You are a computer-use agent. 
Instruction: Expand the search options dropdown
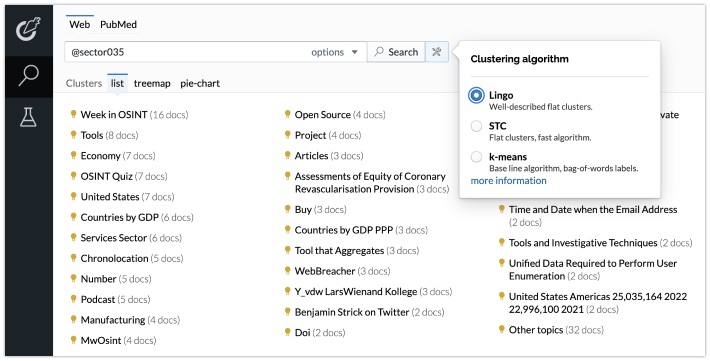[335, 52]
